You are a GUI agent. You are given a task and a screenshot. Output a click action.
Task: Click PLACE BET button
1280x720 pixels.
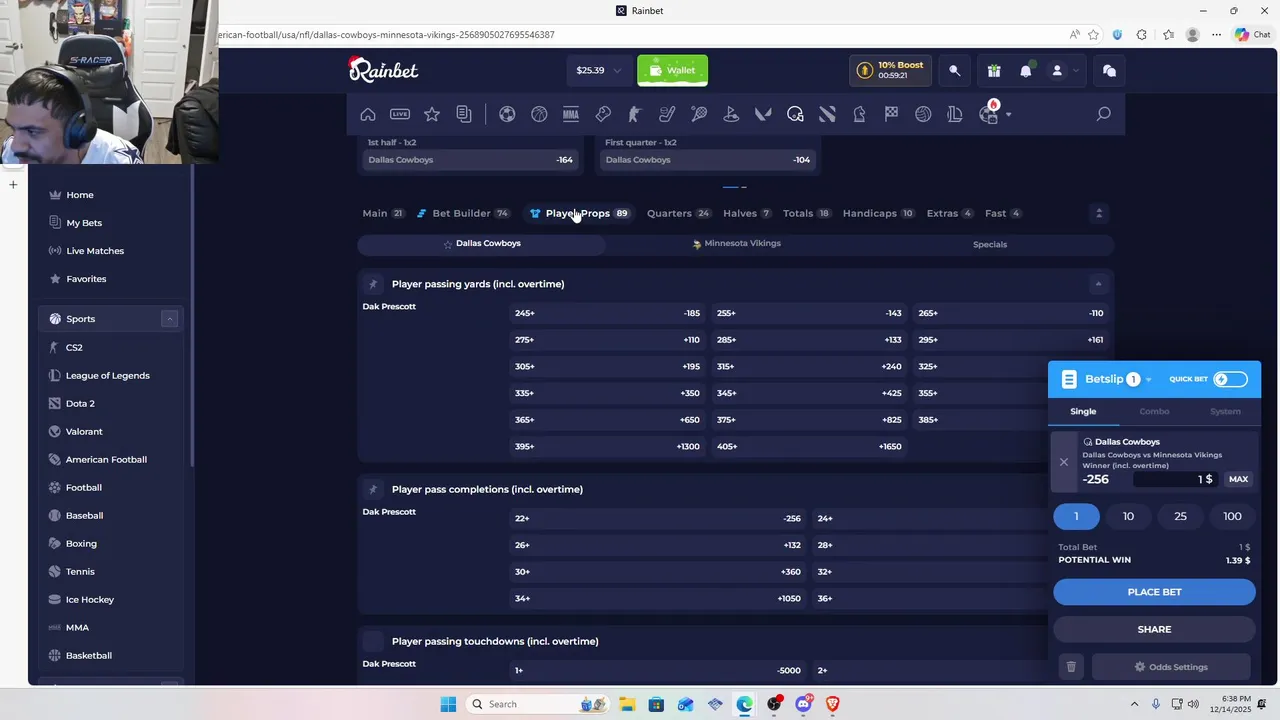coord(1154,592)
